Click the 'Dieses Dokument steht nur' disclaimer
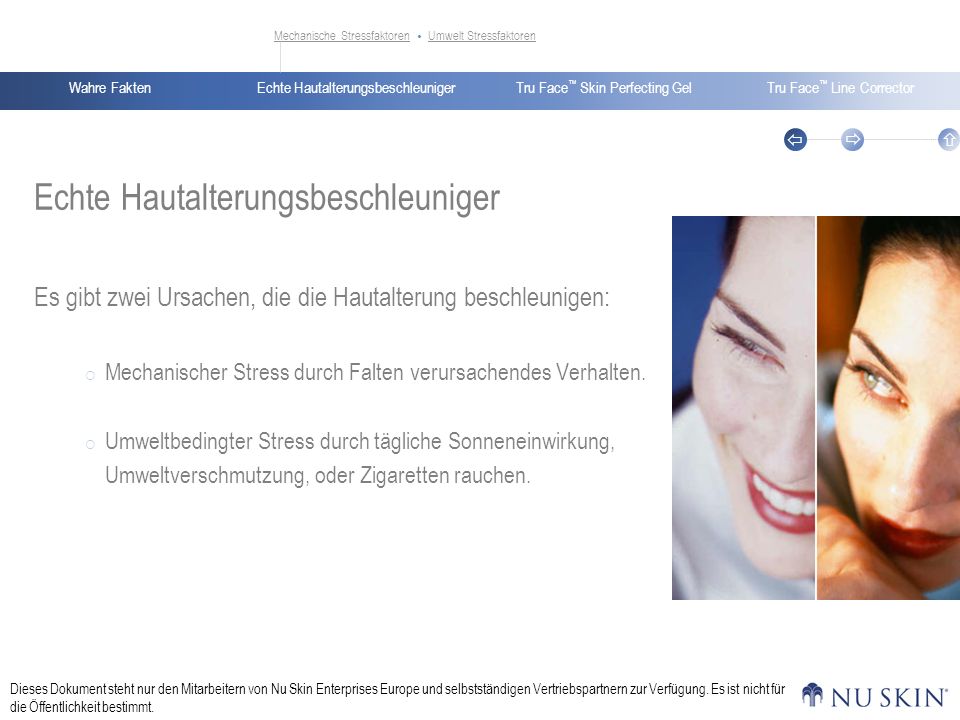This screenshot has height=720, width=960. pyautogui.click(x=397, y=697)
